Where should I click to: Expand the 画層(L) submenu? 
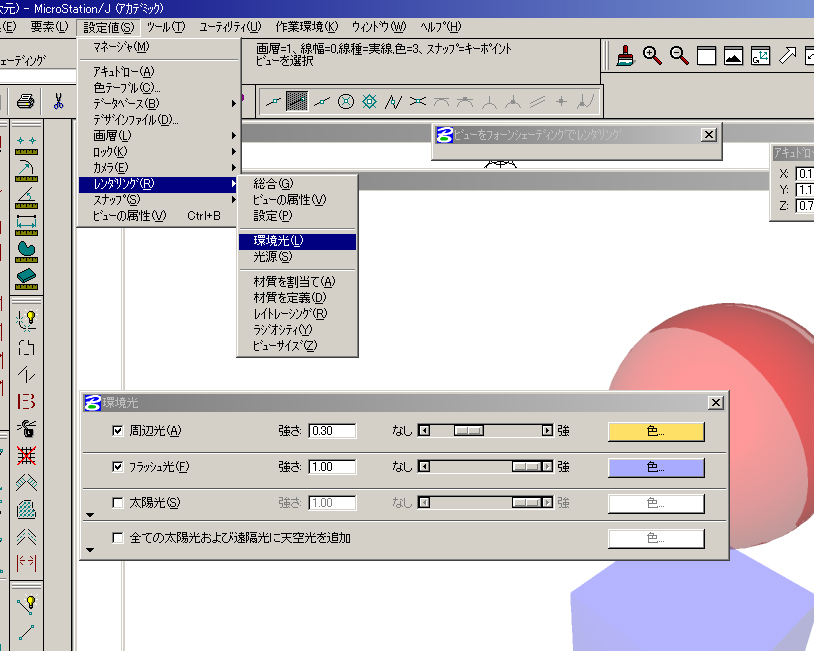point(158,136)
